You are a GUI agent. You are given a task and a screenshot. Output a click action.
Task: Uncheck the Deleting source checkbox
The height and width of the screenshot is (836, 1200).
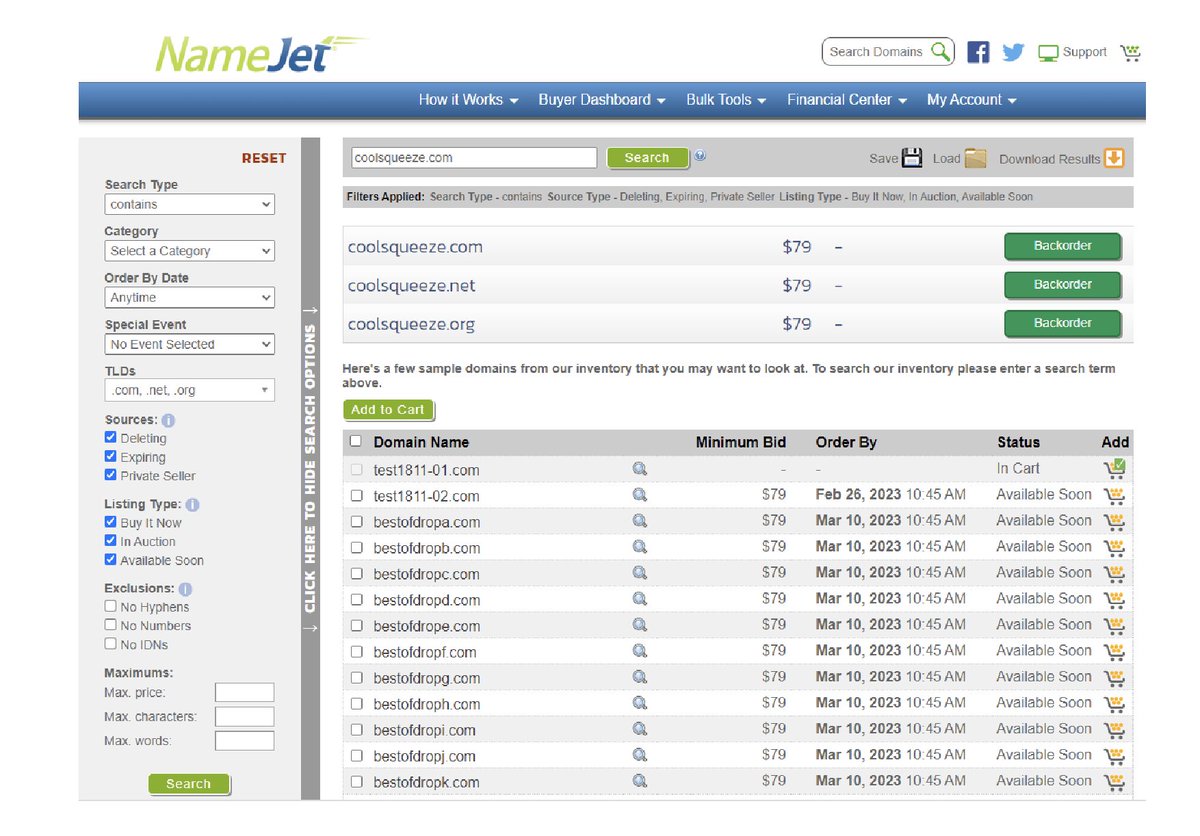click(x=111, y=438)
